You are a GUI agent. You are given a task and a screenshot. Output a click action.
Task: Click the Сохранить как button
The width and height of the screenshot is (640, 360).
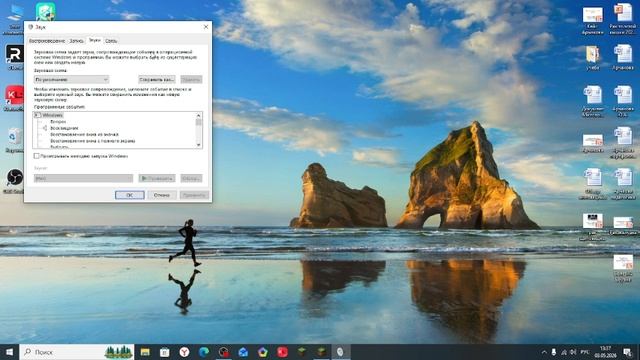click(157, 80)
